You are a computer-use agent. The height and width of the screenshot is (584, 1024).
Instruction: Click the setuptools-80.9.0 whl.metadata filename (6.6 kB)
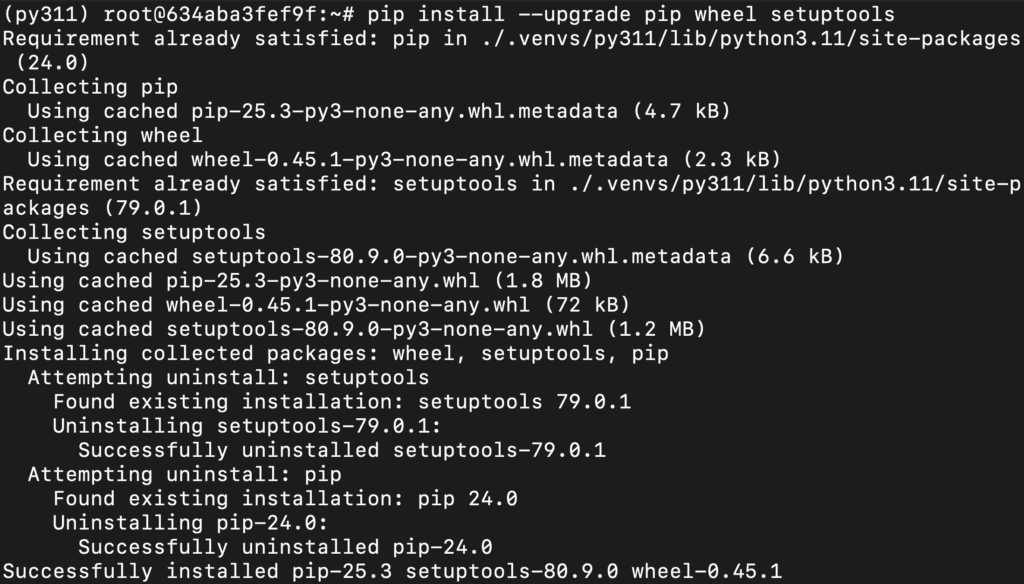[462, 257]
